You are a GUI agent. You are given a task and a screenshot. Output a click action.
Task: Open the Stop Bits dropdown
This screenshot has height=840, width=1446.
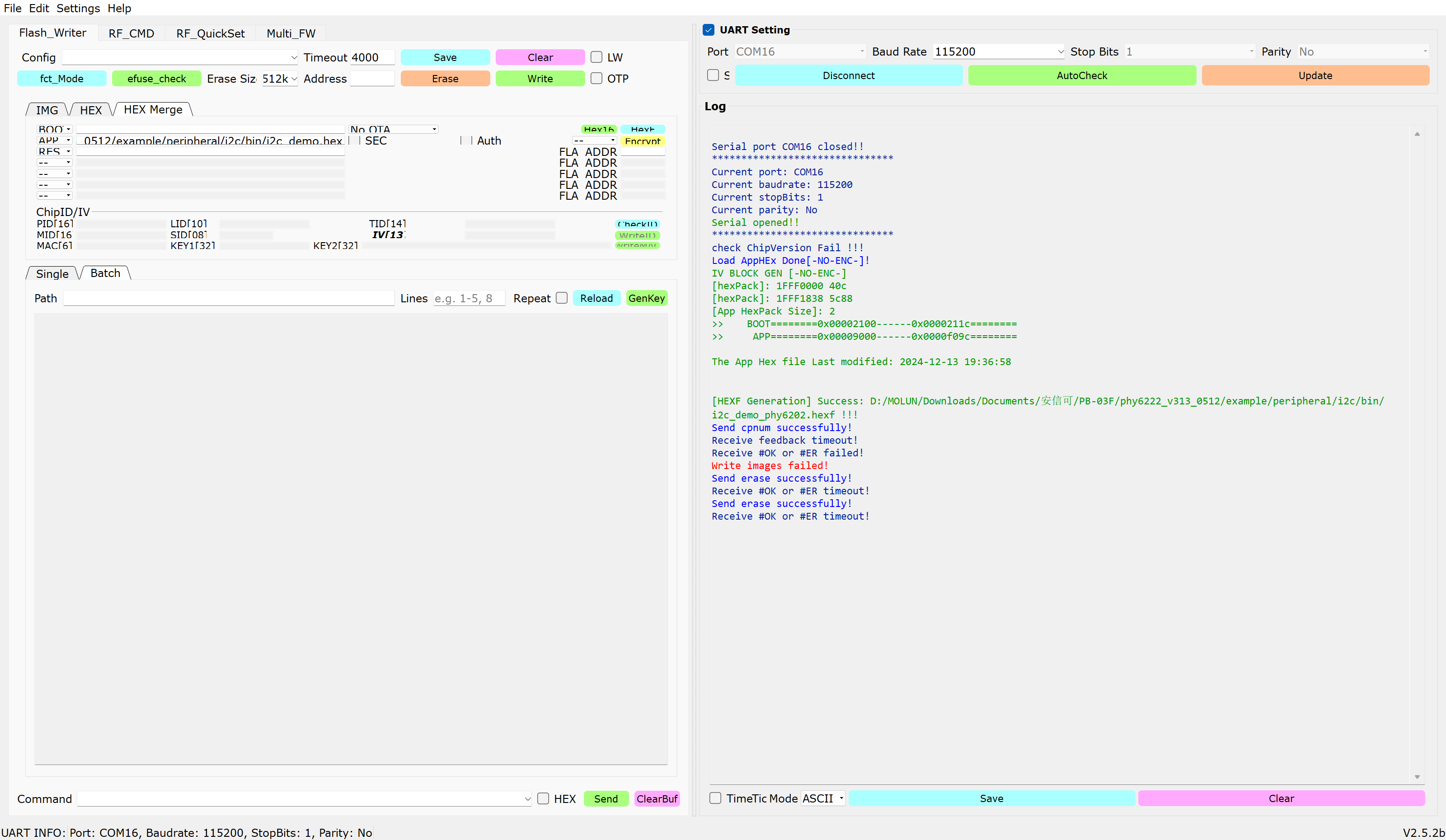[1189, 52]
